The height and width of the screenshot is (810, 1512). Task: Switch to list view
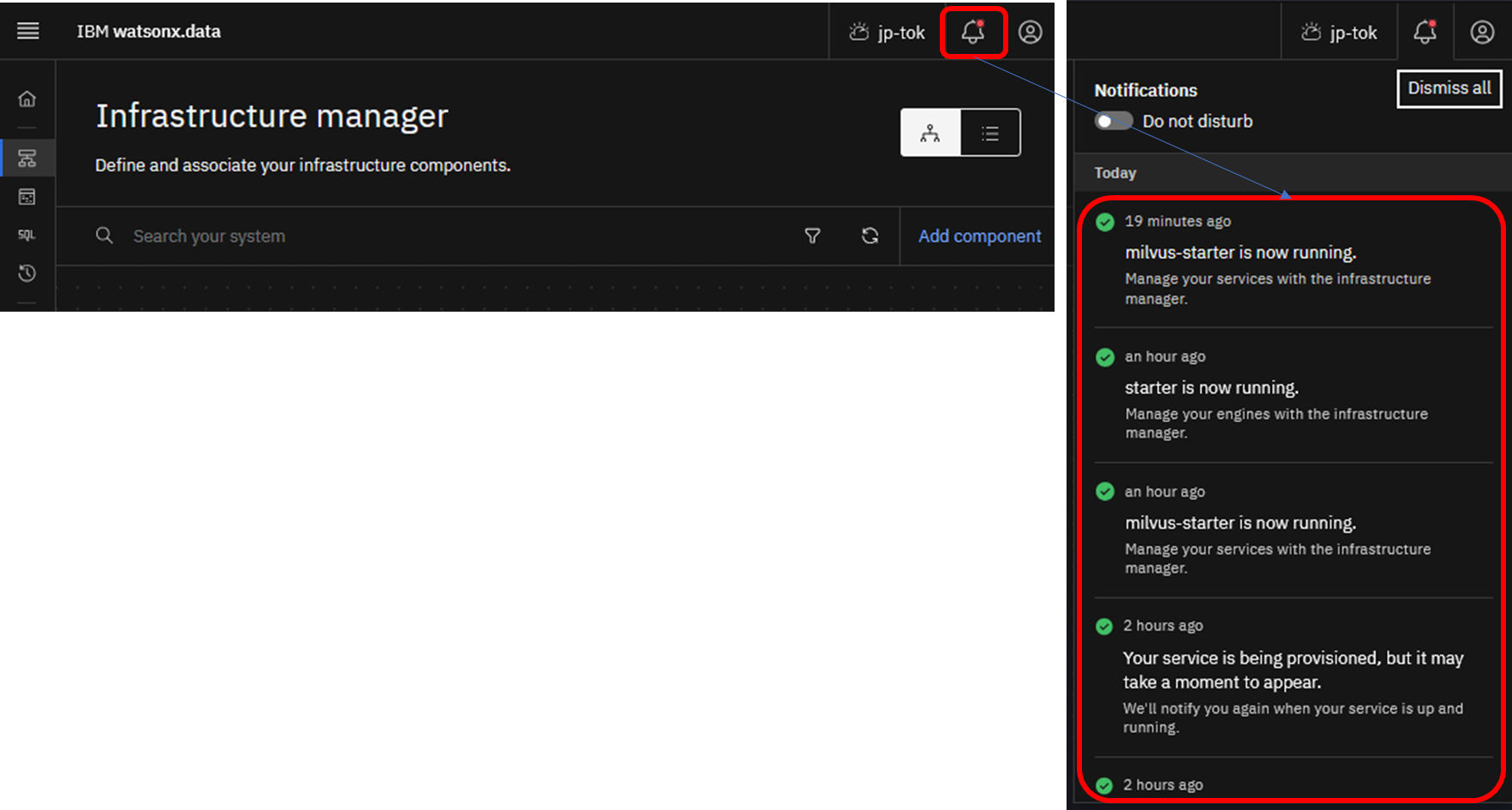pyautogui.click(x=990, y=133)
